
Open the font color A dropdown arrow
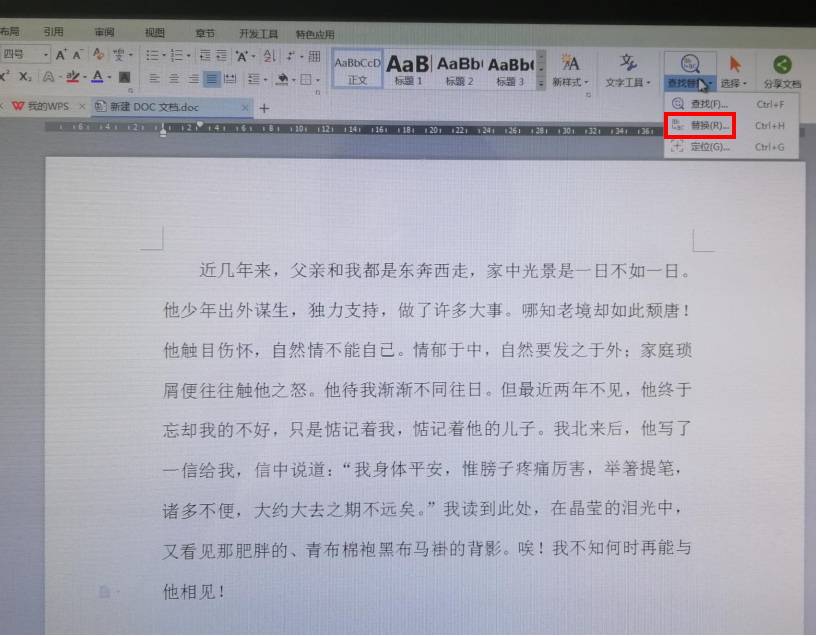coord(108,77)
